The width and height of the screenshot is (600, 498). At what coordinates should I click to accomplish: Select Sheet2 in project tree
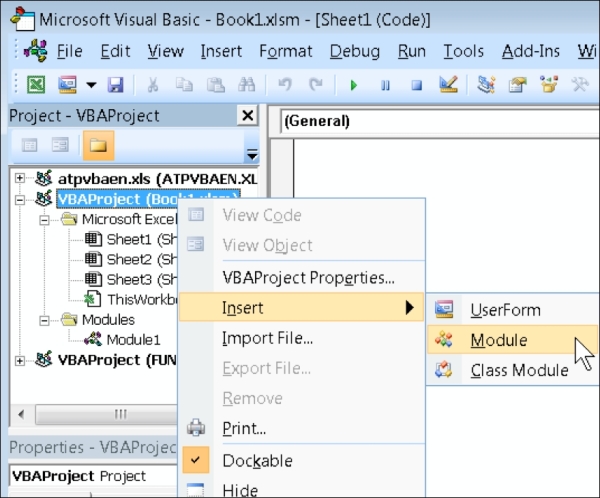pos(142,260)
